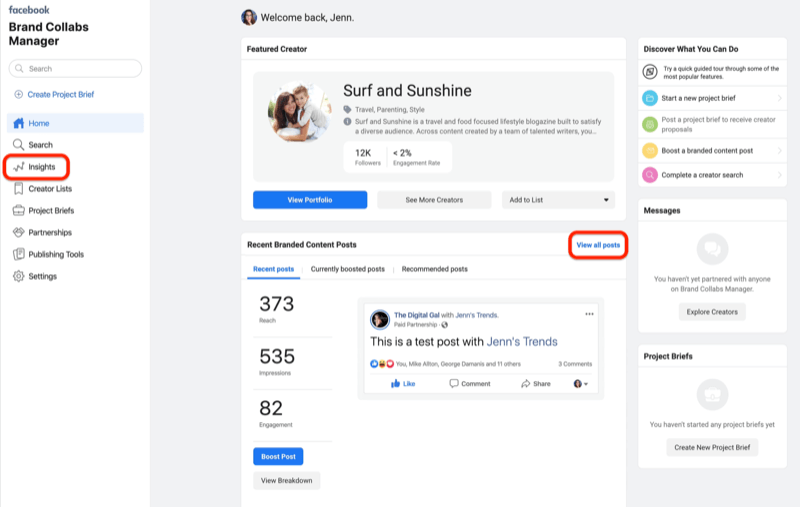
Task: Switch to Currently boosted posts tab
Action: tap(347, 269)
